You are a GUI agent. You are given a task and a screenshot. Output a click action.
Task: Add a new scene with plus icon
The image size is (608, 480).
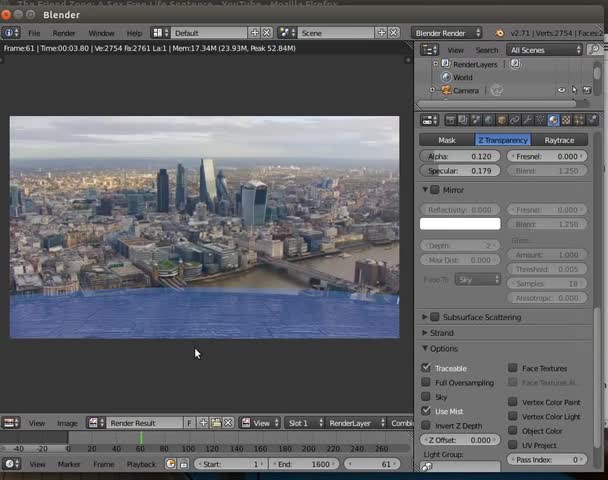[x=382, y=33]
